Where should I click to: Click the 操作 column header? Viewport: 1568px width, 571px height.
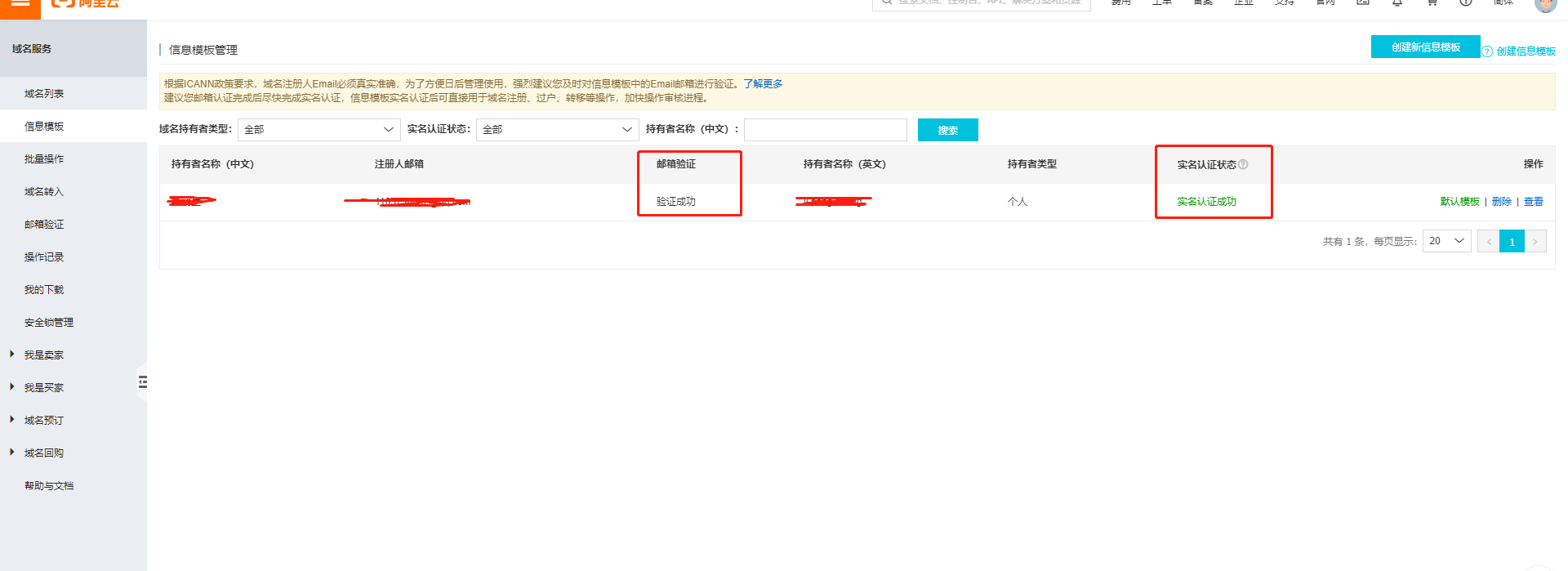[x=1533, y=163]
